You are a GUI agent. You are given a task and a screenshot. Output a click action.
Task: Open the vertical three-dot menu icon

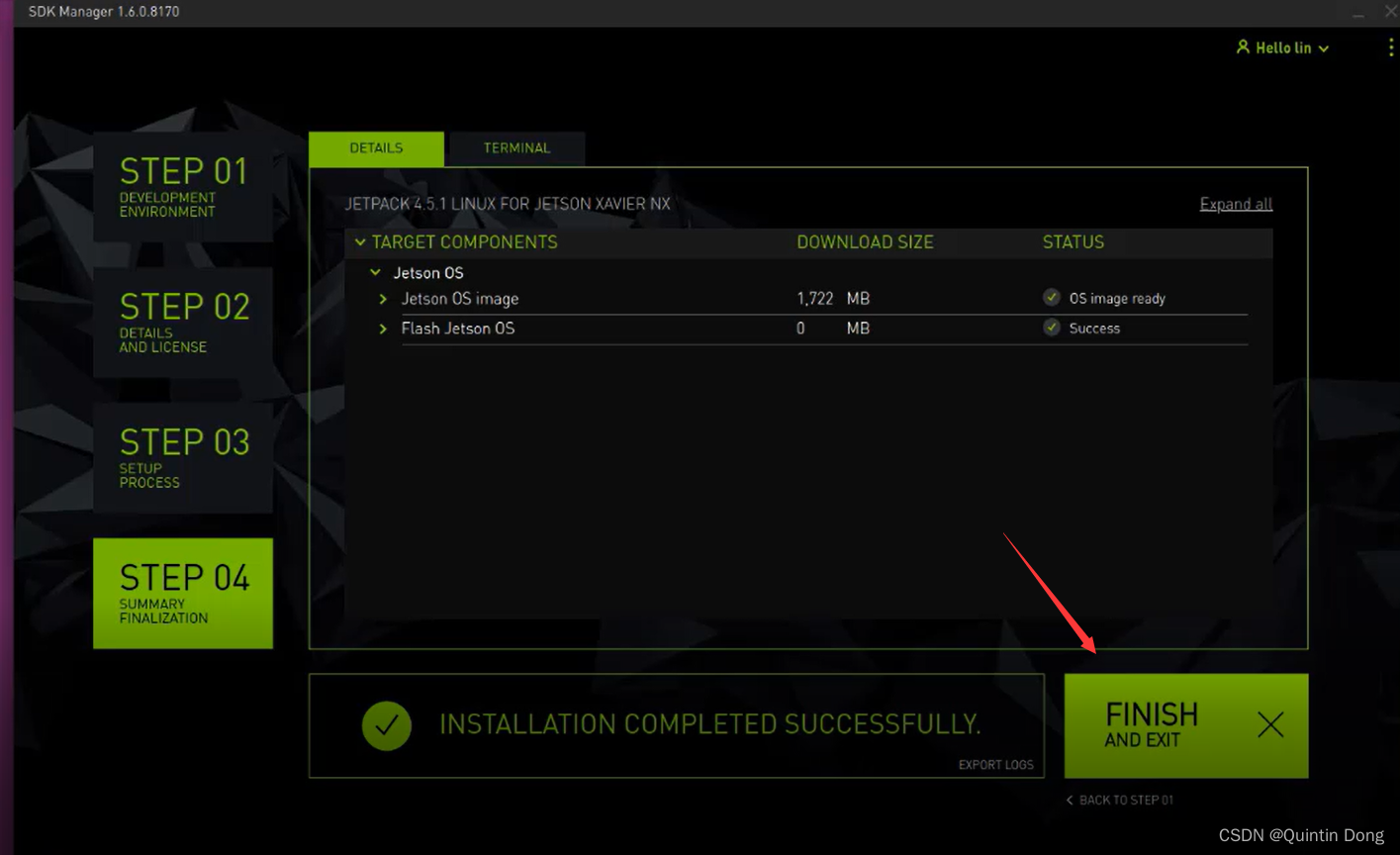(x=1390, y=47)
